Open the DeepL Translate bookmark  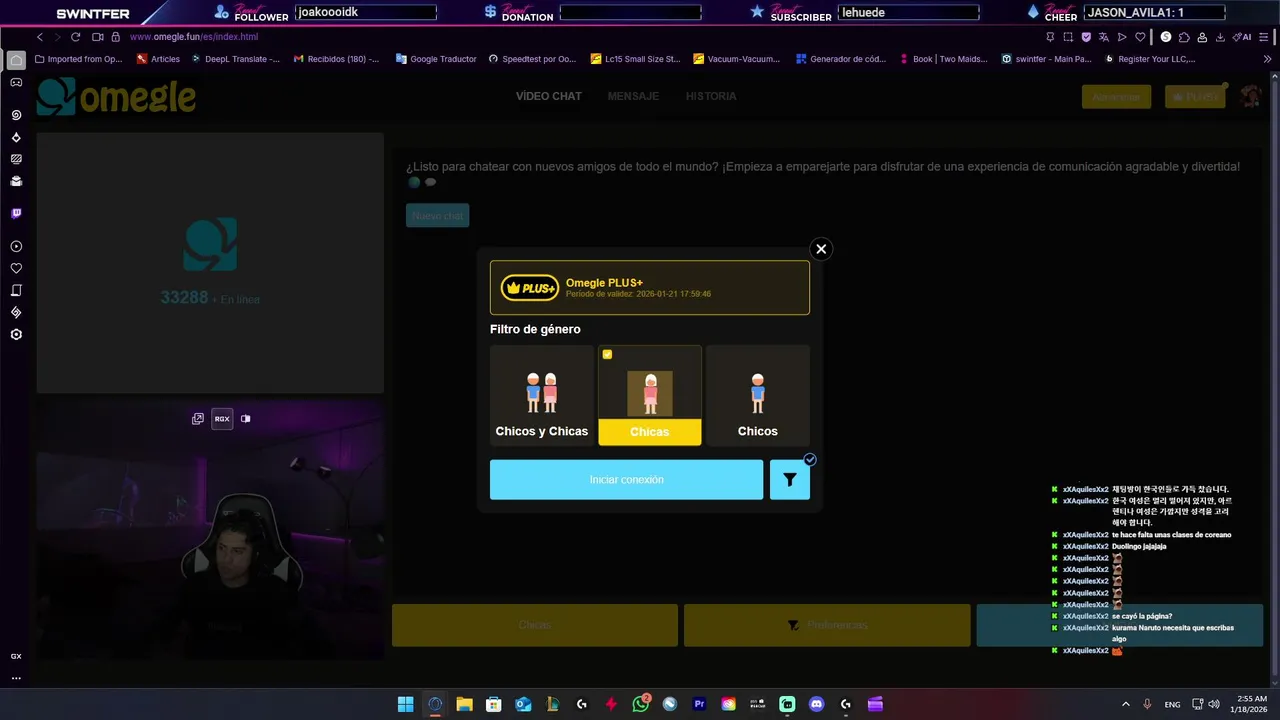(235, 59)
